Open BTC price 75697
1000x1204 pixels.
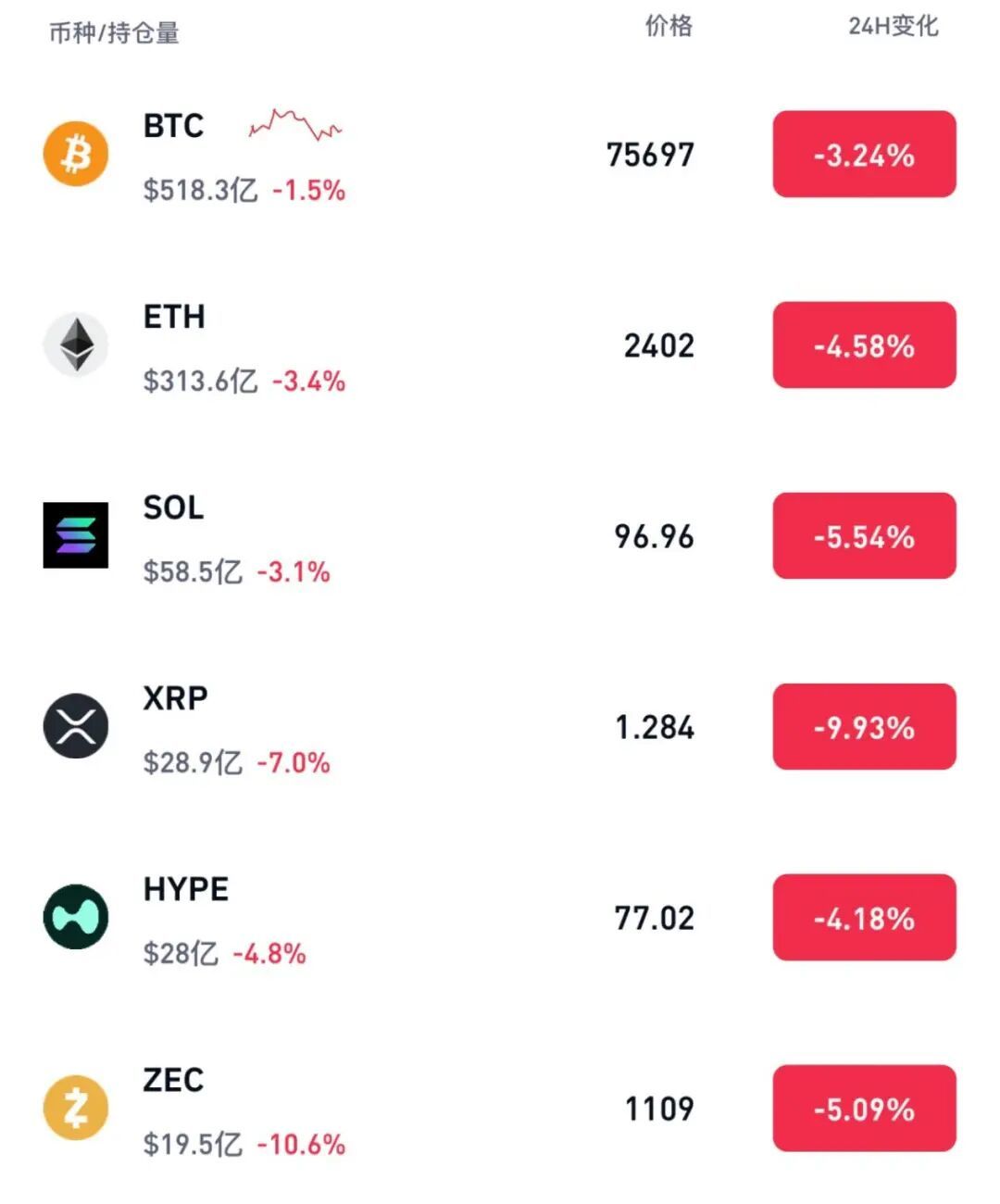point(650,155)
